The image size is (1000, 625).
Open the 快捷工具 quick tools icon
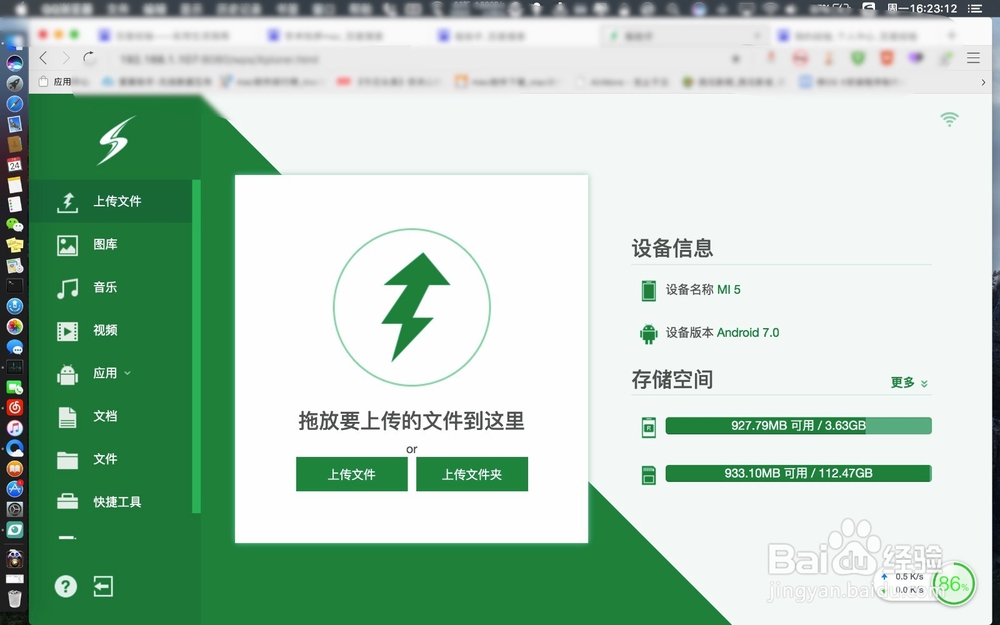point(66,501)
